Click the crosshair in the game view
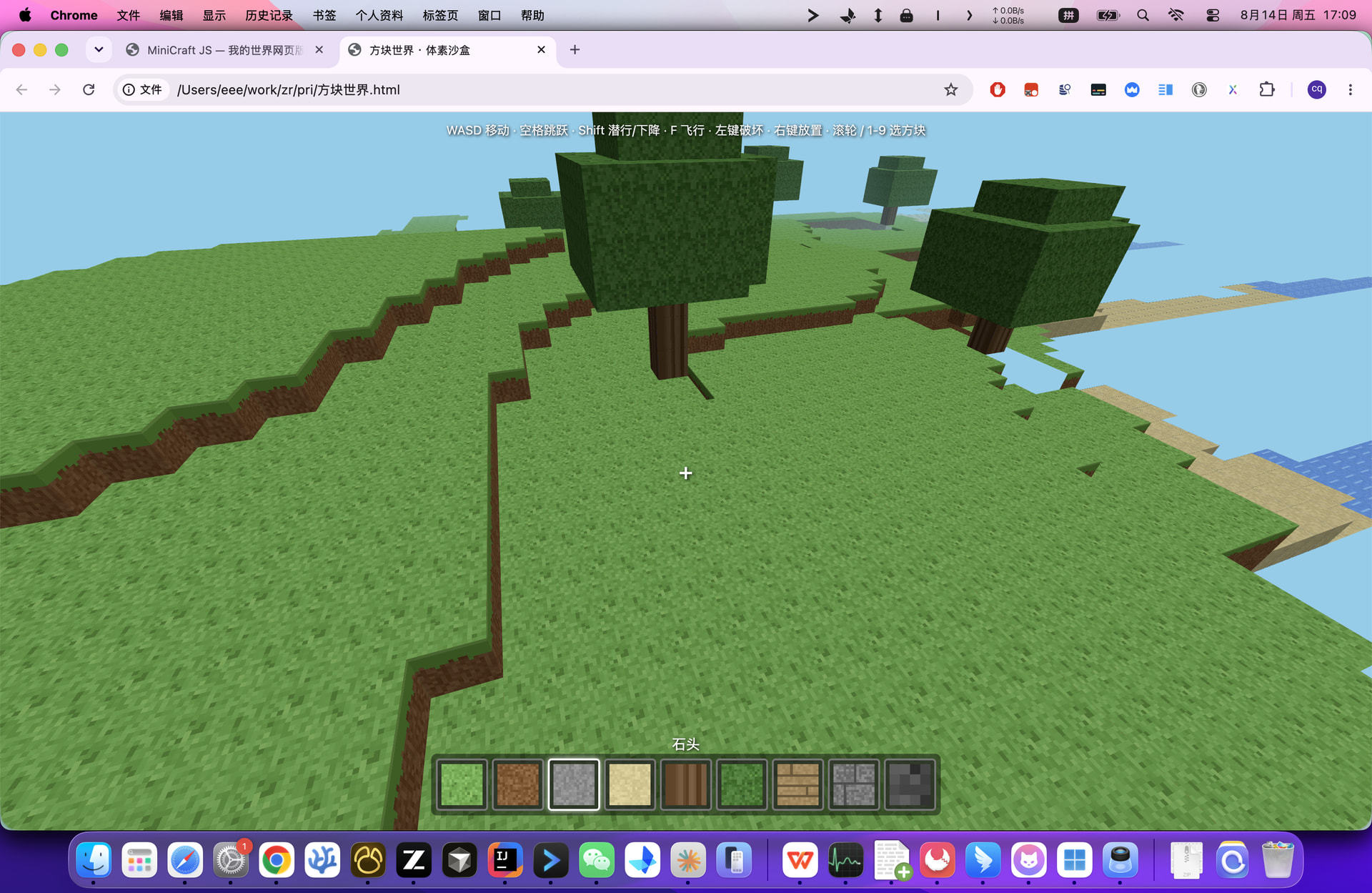Screen dimensions: 1372x893 tap(685, 473)
